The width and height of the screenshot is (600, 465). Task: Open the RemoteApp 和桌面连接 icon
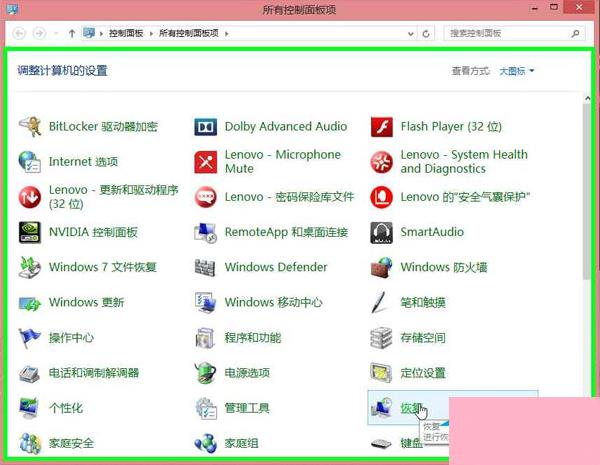[x=205, y=232]
